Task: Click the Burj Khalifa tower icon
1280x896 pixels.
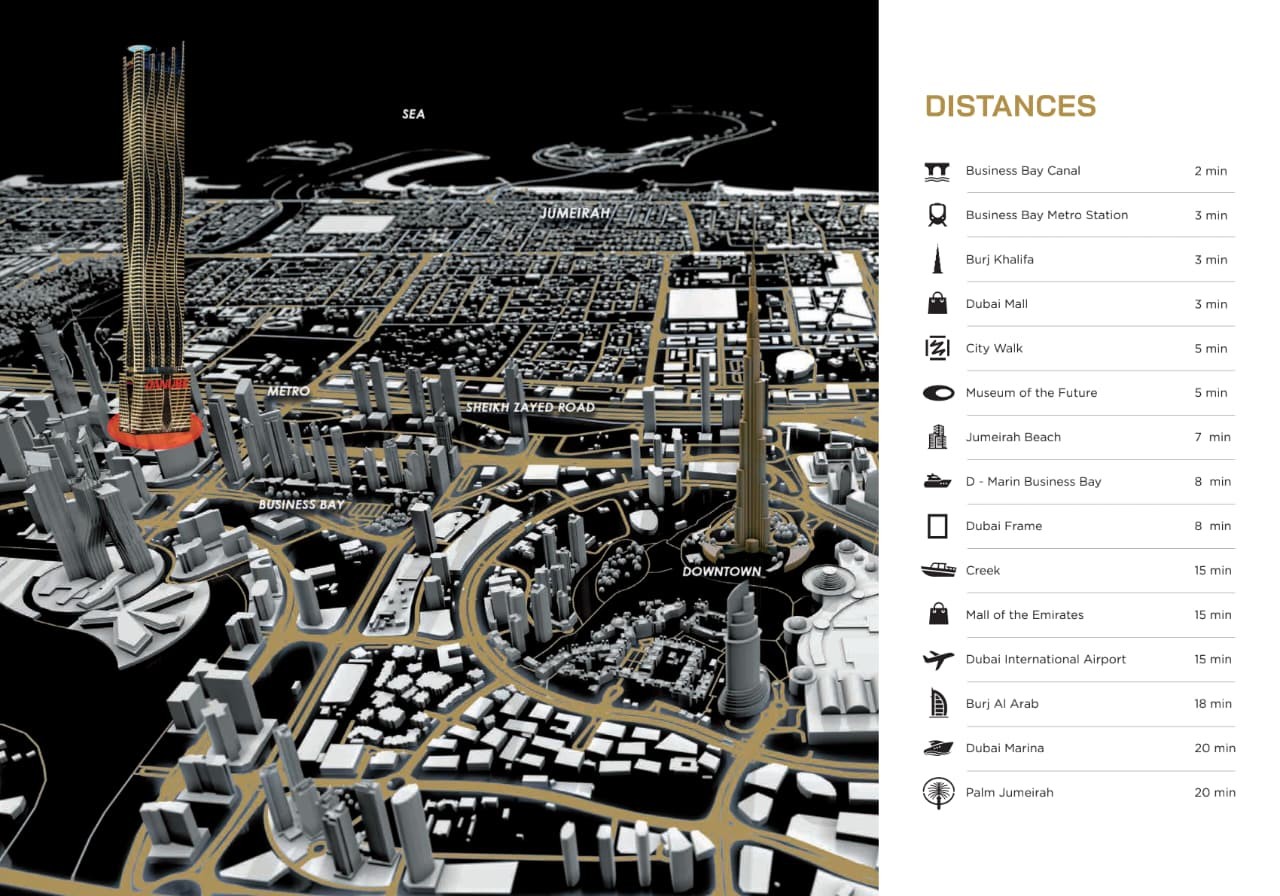Action: (x=937, y=259)
